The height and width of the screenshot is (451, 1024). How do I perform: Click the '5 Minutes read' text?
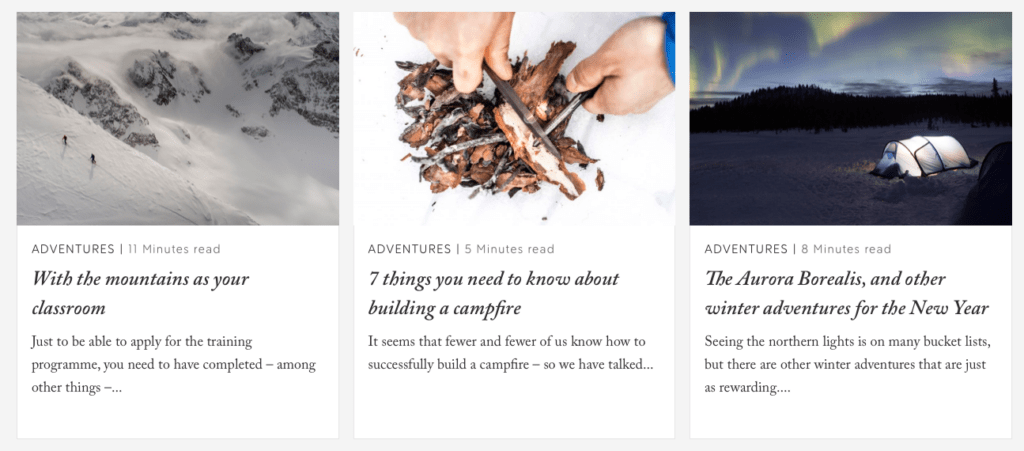click(x=509, y=249)
